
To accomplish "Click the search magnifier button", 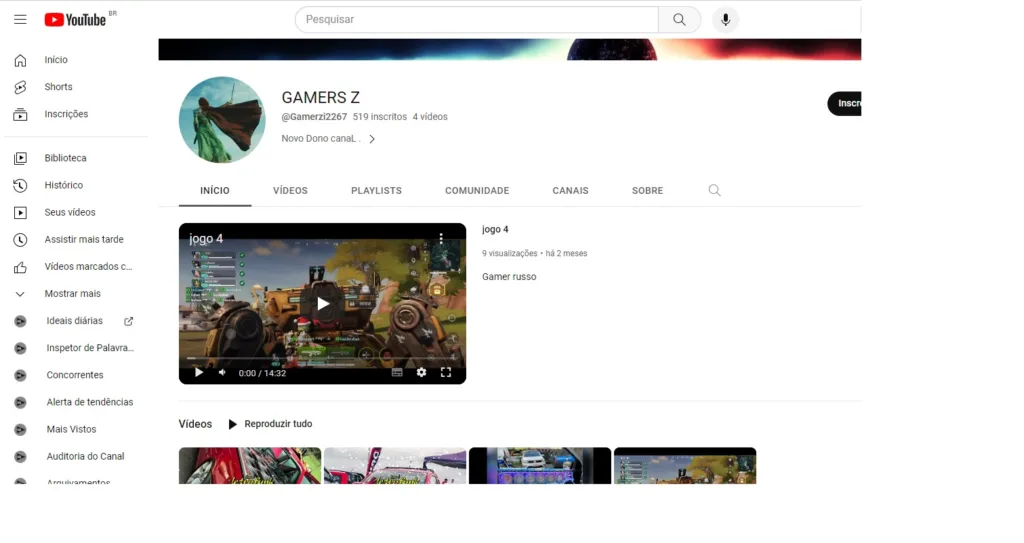I will tap(679, 20).
